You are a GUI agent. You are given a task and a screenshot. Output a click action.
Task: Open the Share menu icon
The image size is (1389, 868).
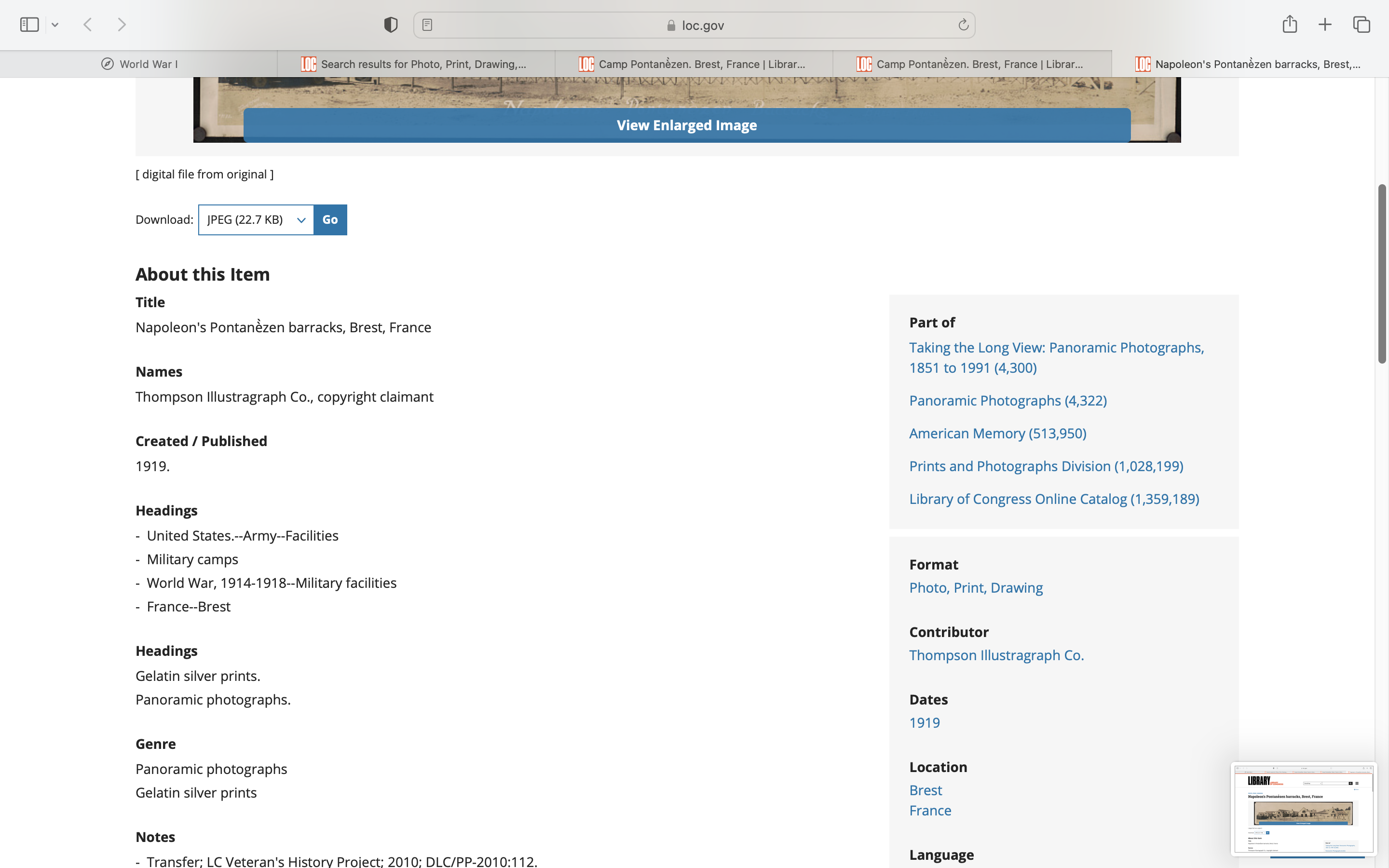point(1290,24)
